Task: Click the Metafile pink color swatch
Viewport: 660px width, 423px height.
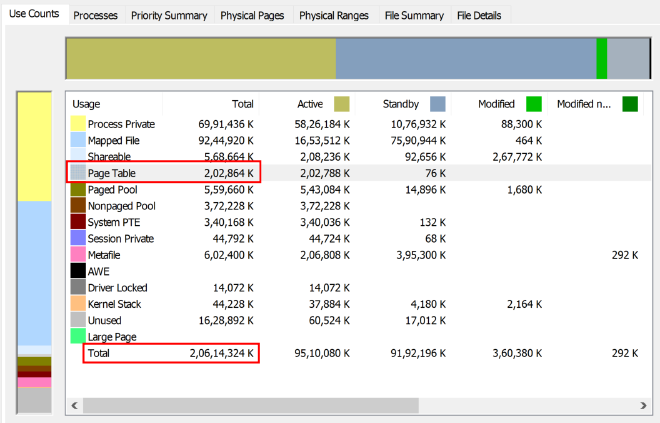Action: click(78, 255)
